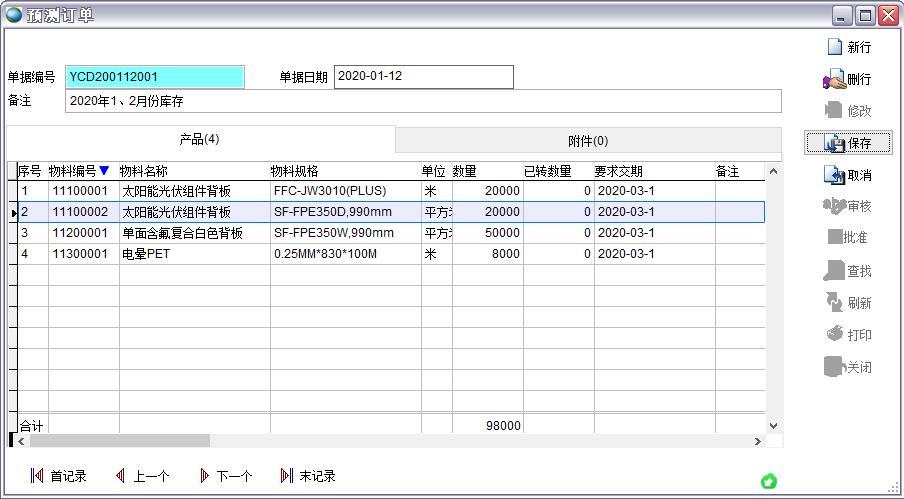Click the New (新行) document icon

[834, 47]
